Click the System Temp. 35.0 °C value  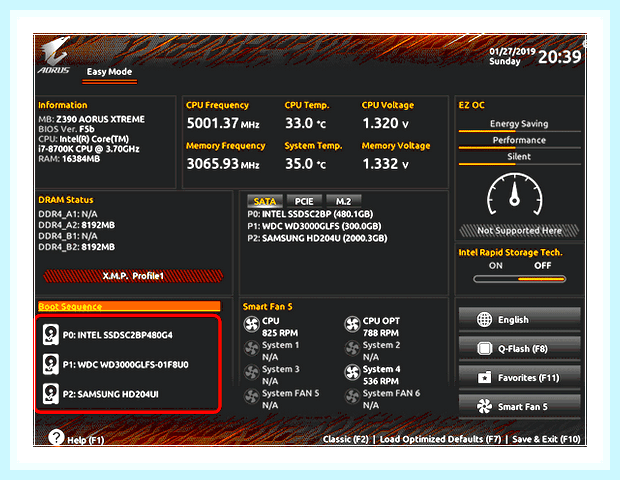pos(306,164)
